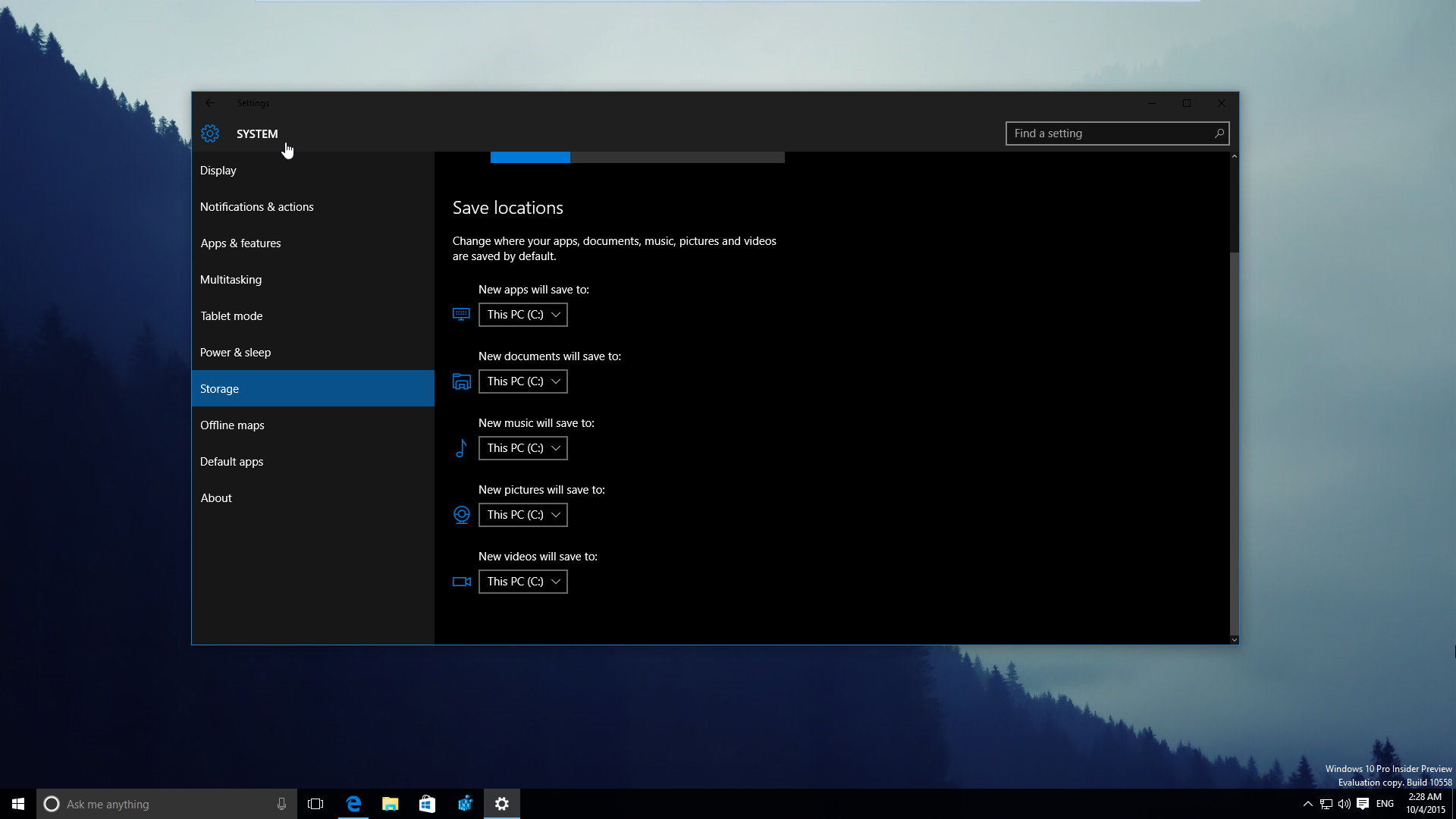The image size is (1456, 819).
Task: Change the New pictures save location dropdown
Action: point(522,515)
